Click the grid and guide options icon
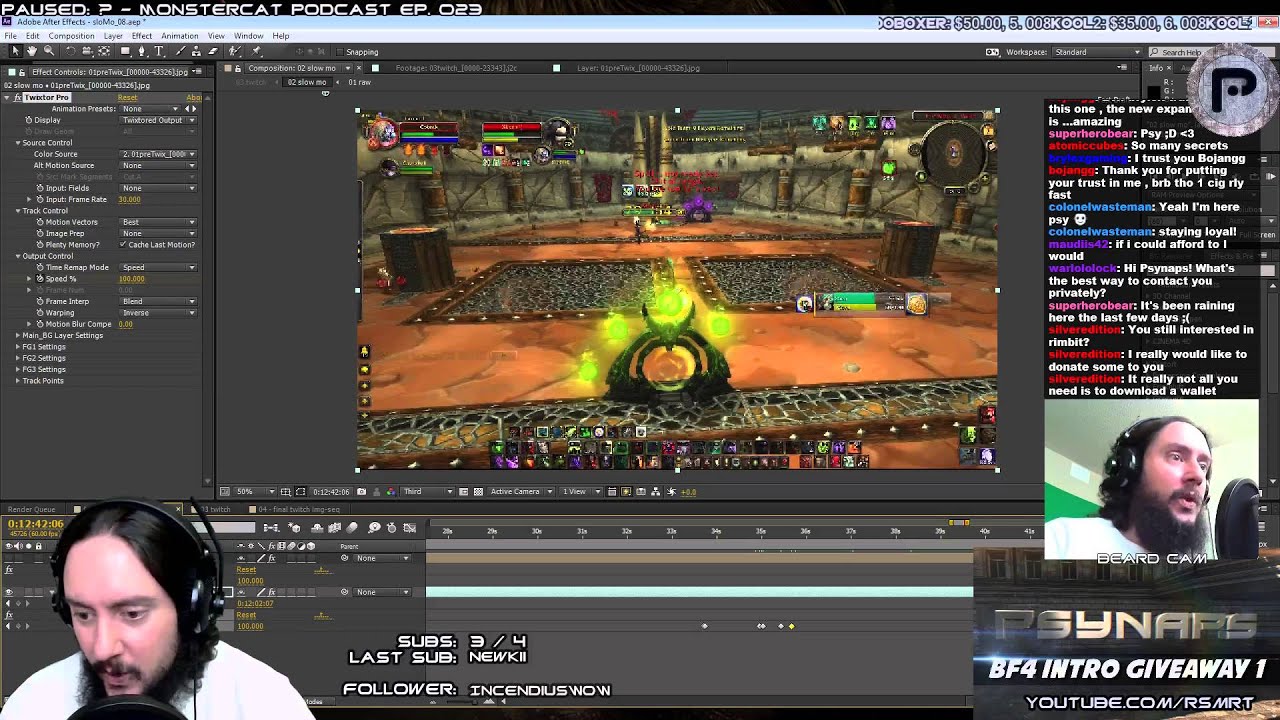Image resolution: width=1280 pixels, height=720 pixels. pos(286,491)
